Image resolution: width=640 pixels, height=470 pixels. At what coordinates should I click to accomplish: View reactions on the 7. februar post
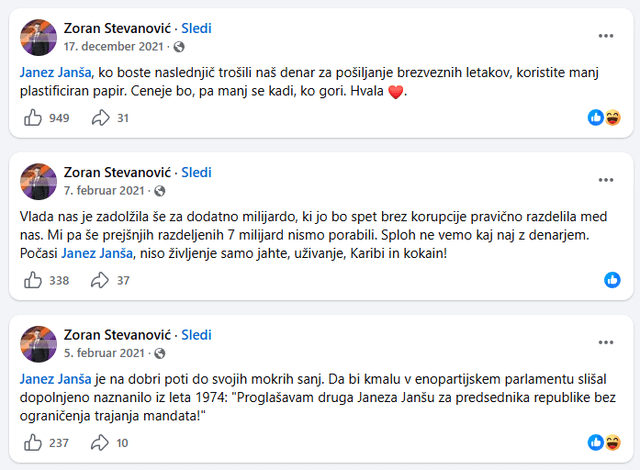[612, 280]
